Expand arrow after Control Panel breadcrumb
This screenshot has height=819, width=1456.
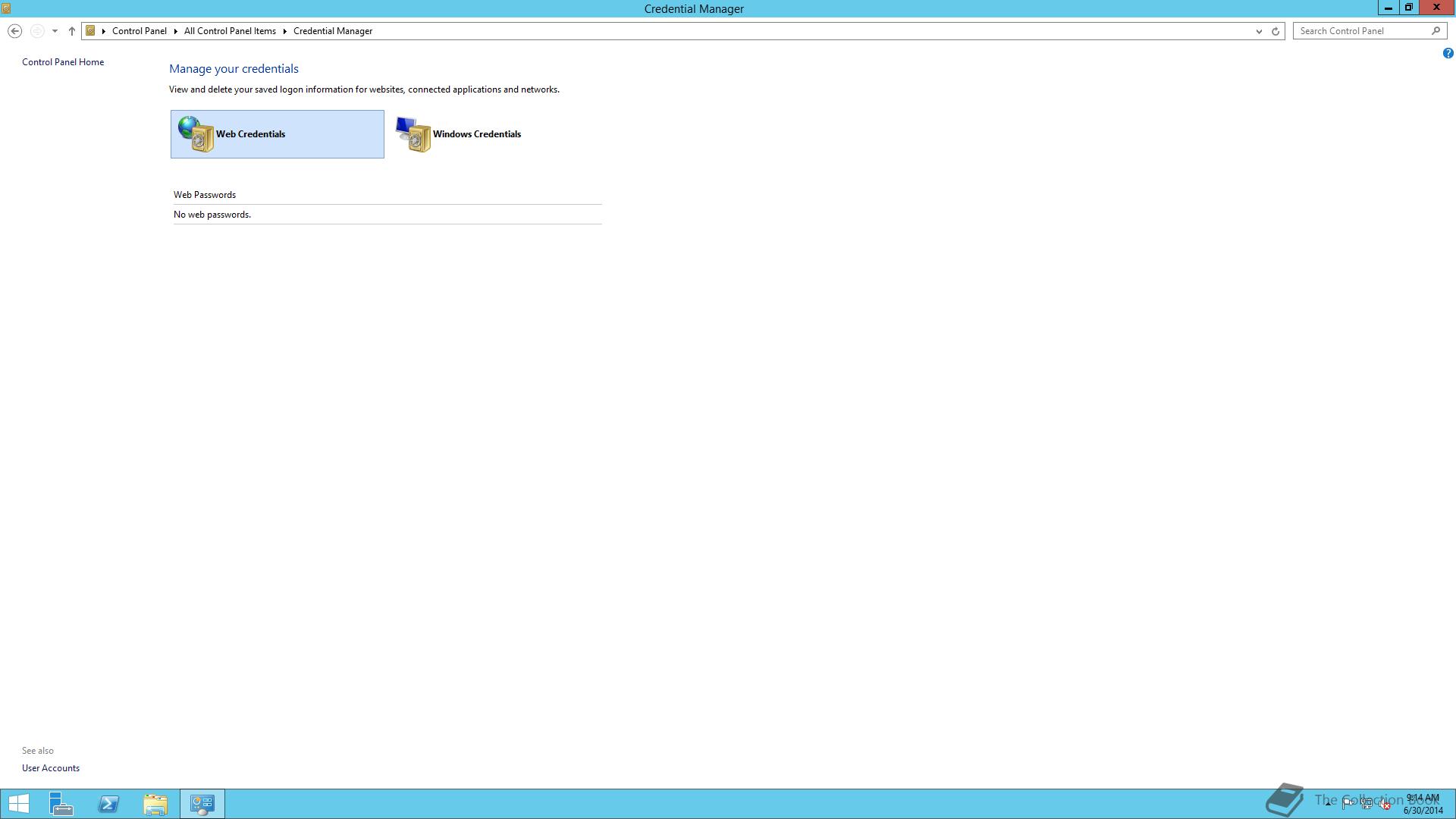tap(175, 31)
